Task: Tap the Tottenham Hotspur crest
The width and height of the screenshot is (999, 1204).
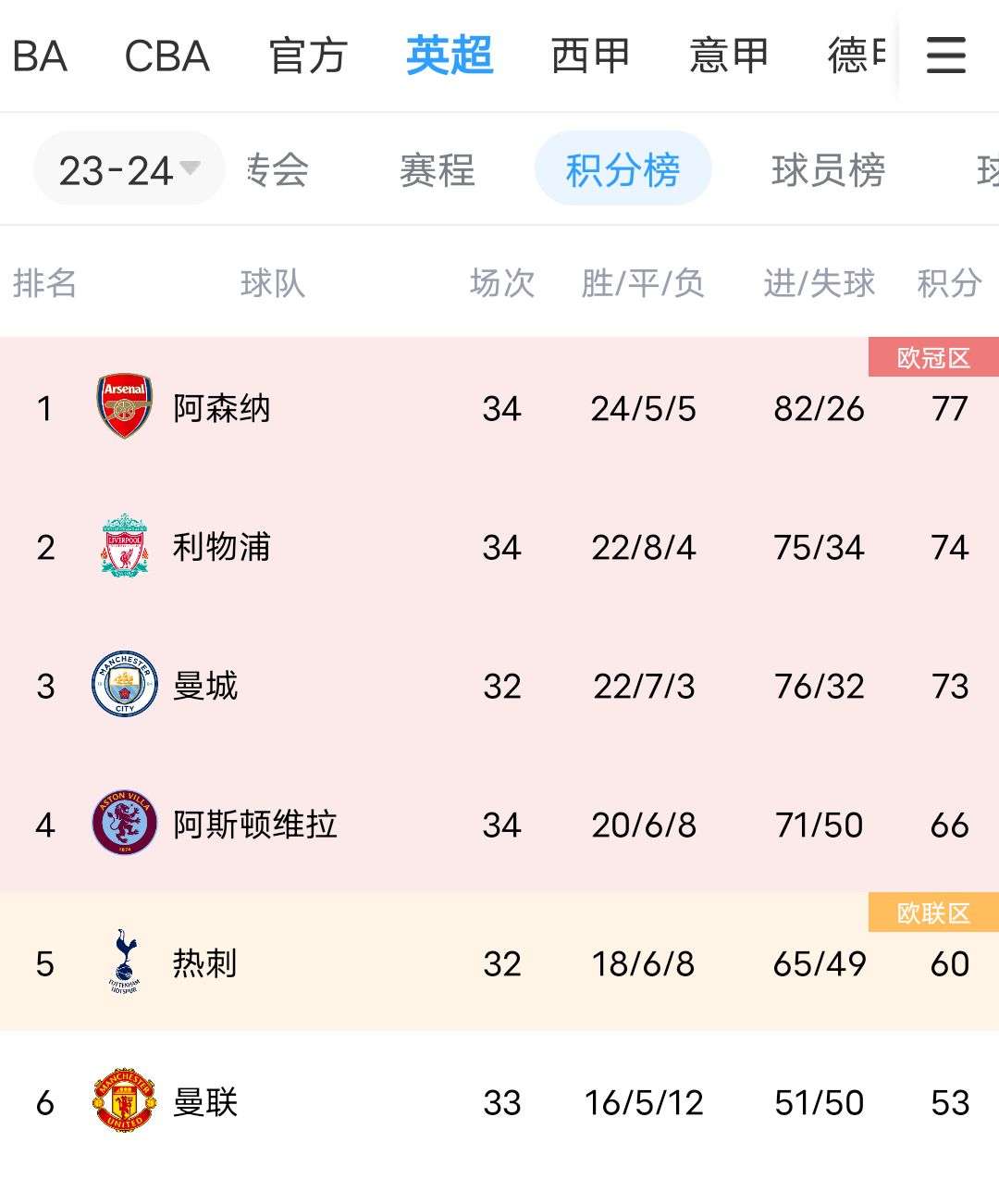Action: pyautogui.click(x=125, y=962)
